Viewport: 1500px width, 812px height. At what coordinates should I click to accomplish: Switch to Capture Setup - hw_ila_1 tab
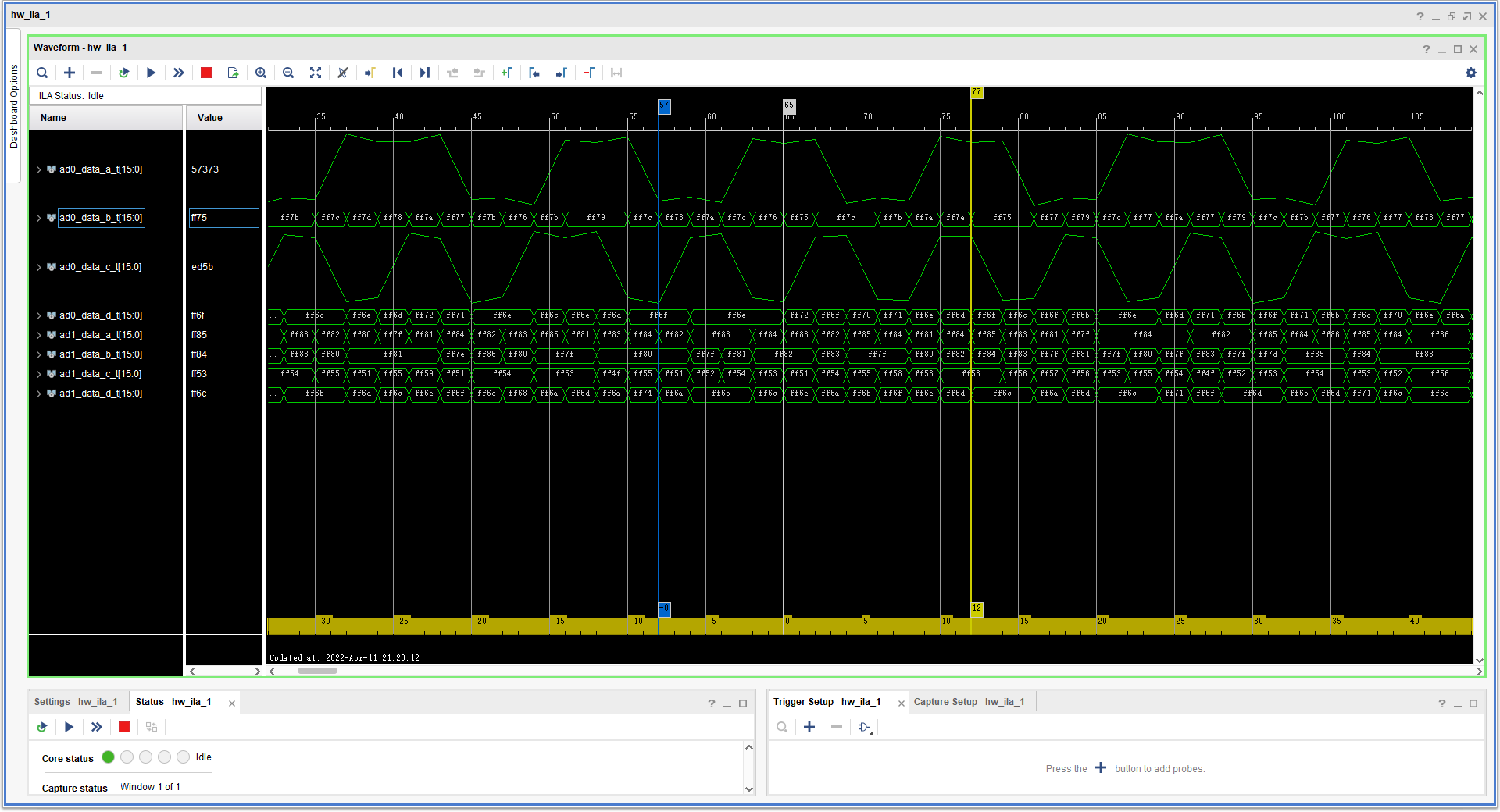click(969, 702)
